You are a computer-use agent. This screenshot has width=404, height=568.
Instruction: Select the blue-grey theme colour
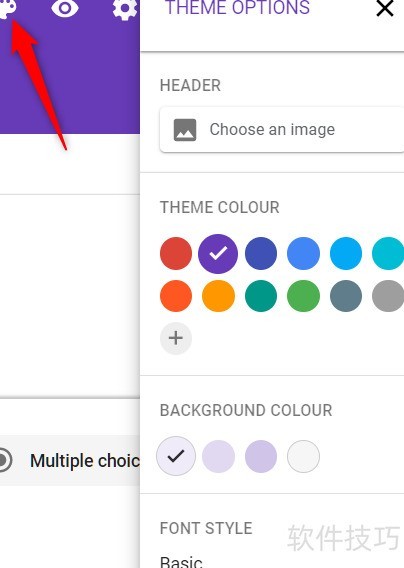coord(346,296)
